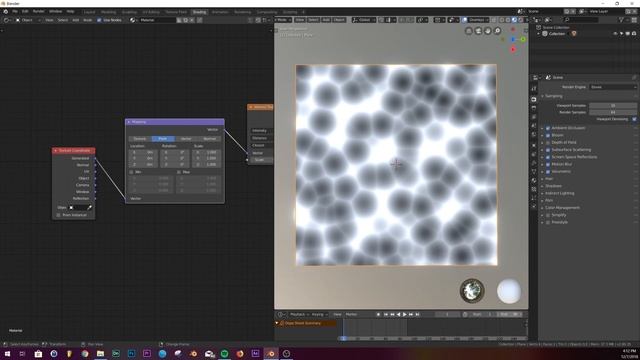640x360 pixels.
Task: Open File Explorer from the taskbar
Action: 100,353
